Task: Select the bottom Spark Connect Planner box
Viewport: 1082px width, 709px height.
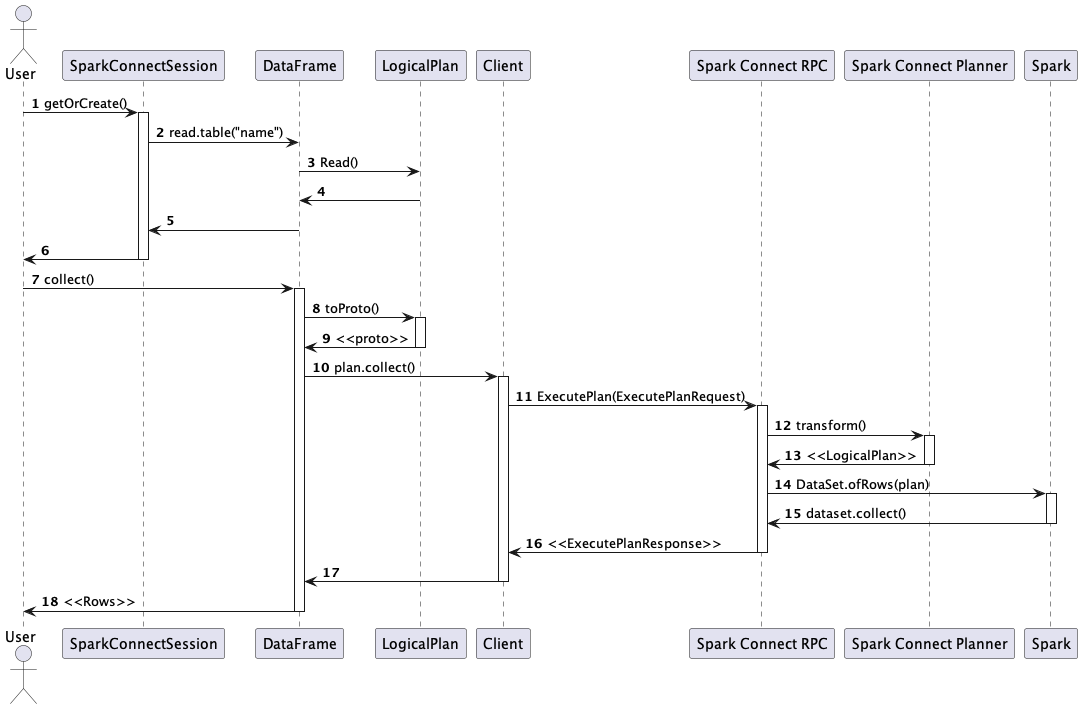Action: (929, 643)
